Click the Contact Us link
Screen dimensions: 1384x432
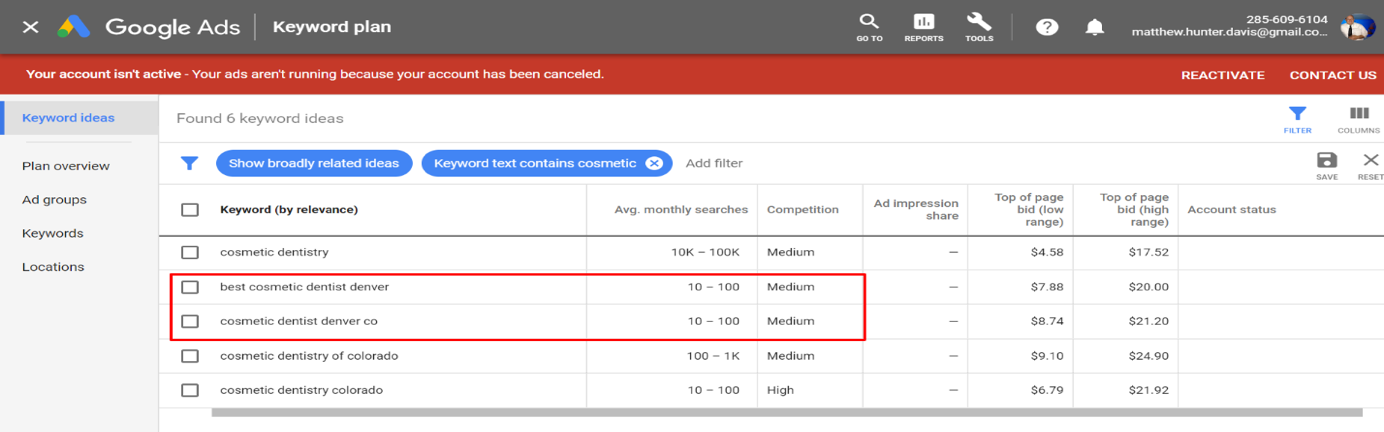(x=1333, y=75)
